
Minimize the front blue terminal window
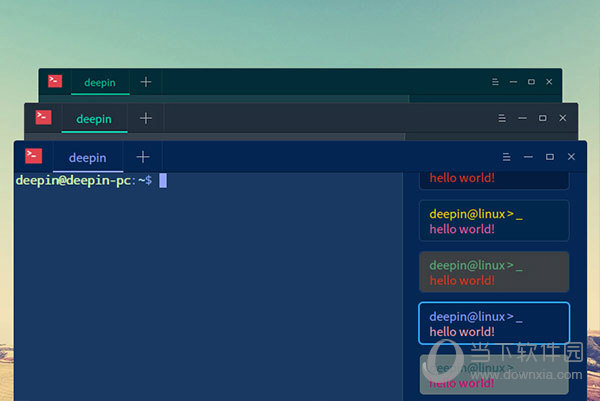pyautogui.click(x=528, y=157)
